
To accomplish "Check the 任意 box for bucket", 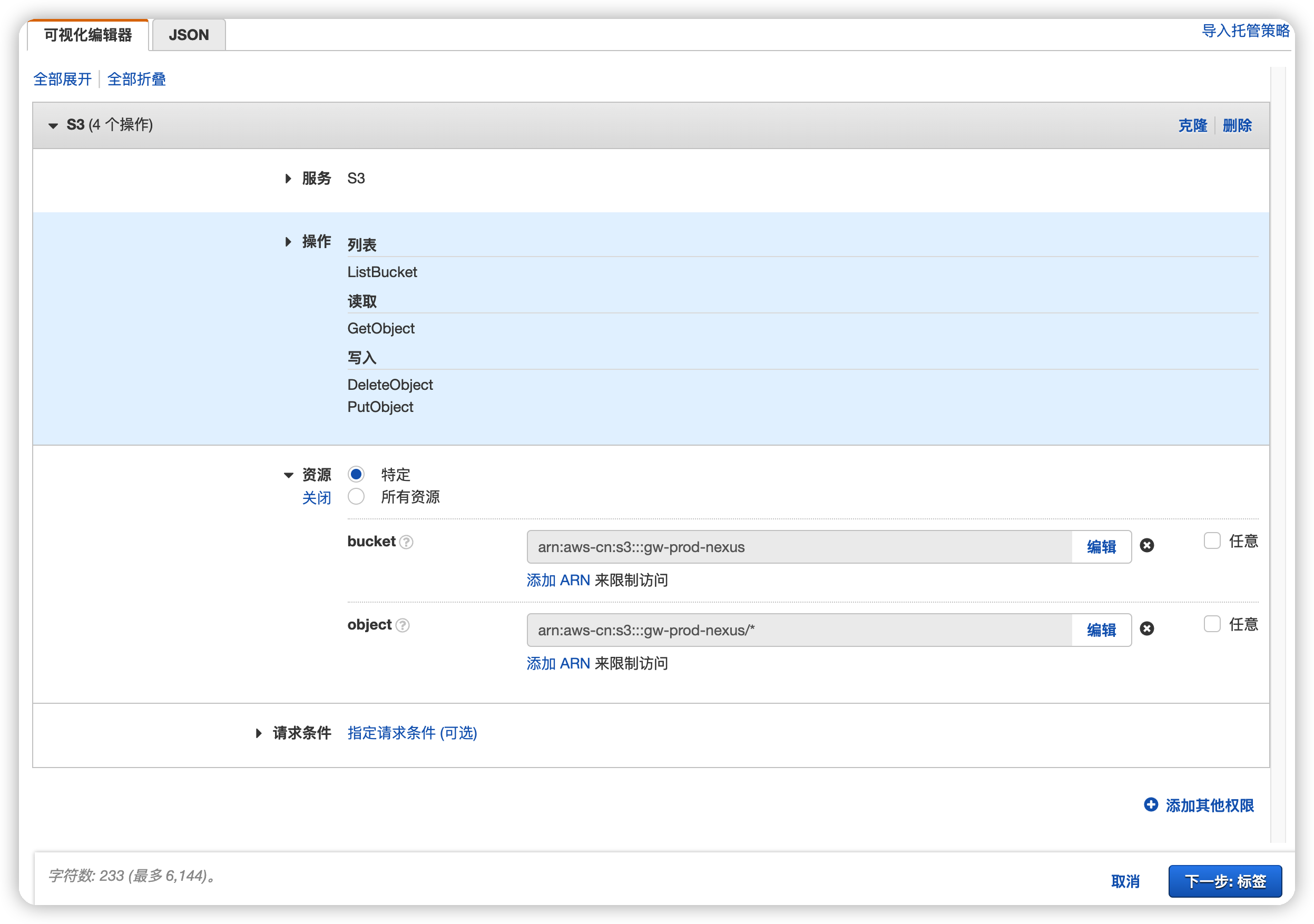I will [x=1212, y=540].
